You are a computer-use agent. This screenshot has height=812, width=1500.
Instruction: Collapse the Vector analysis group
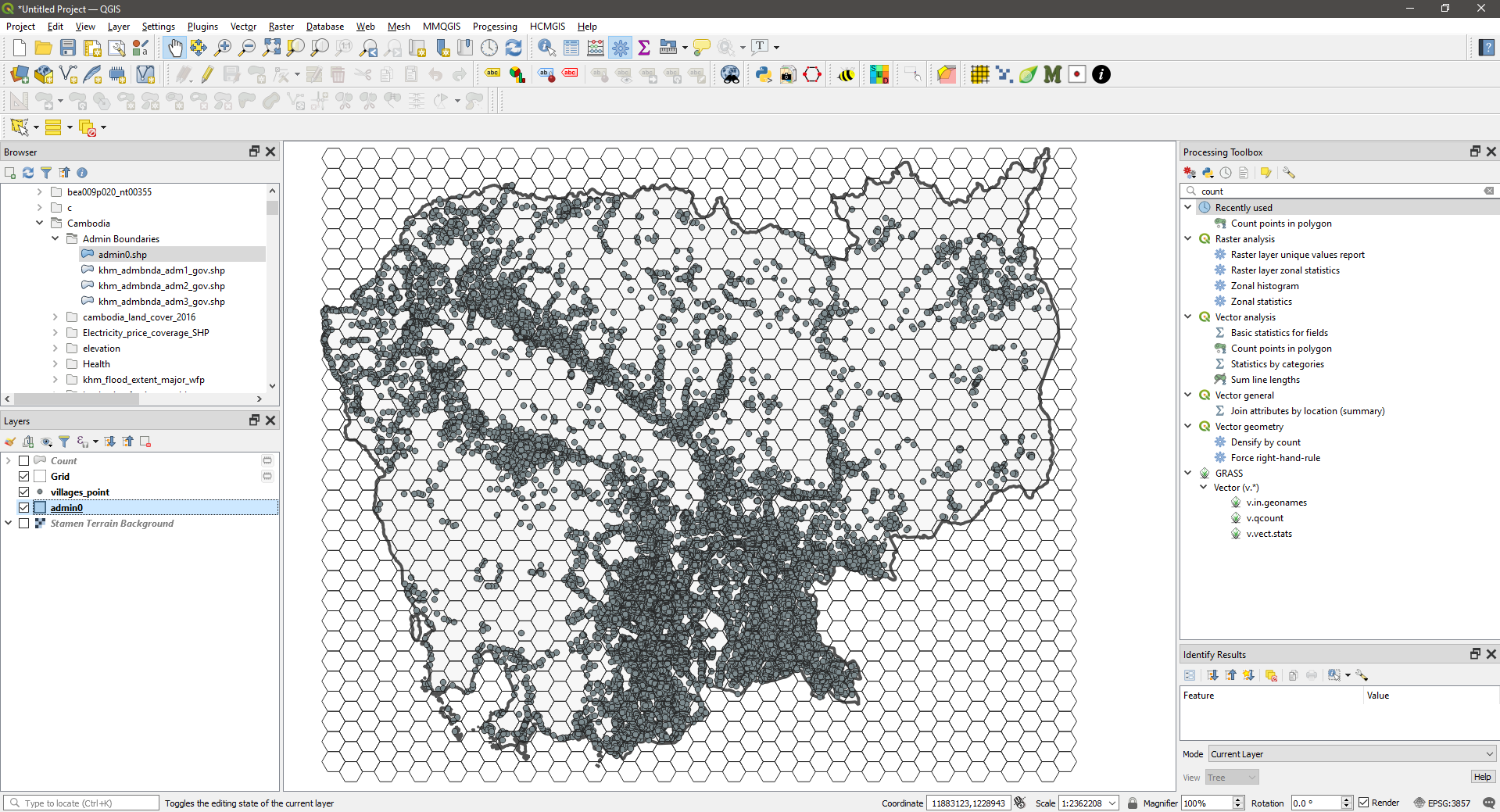[1188, 317]
